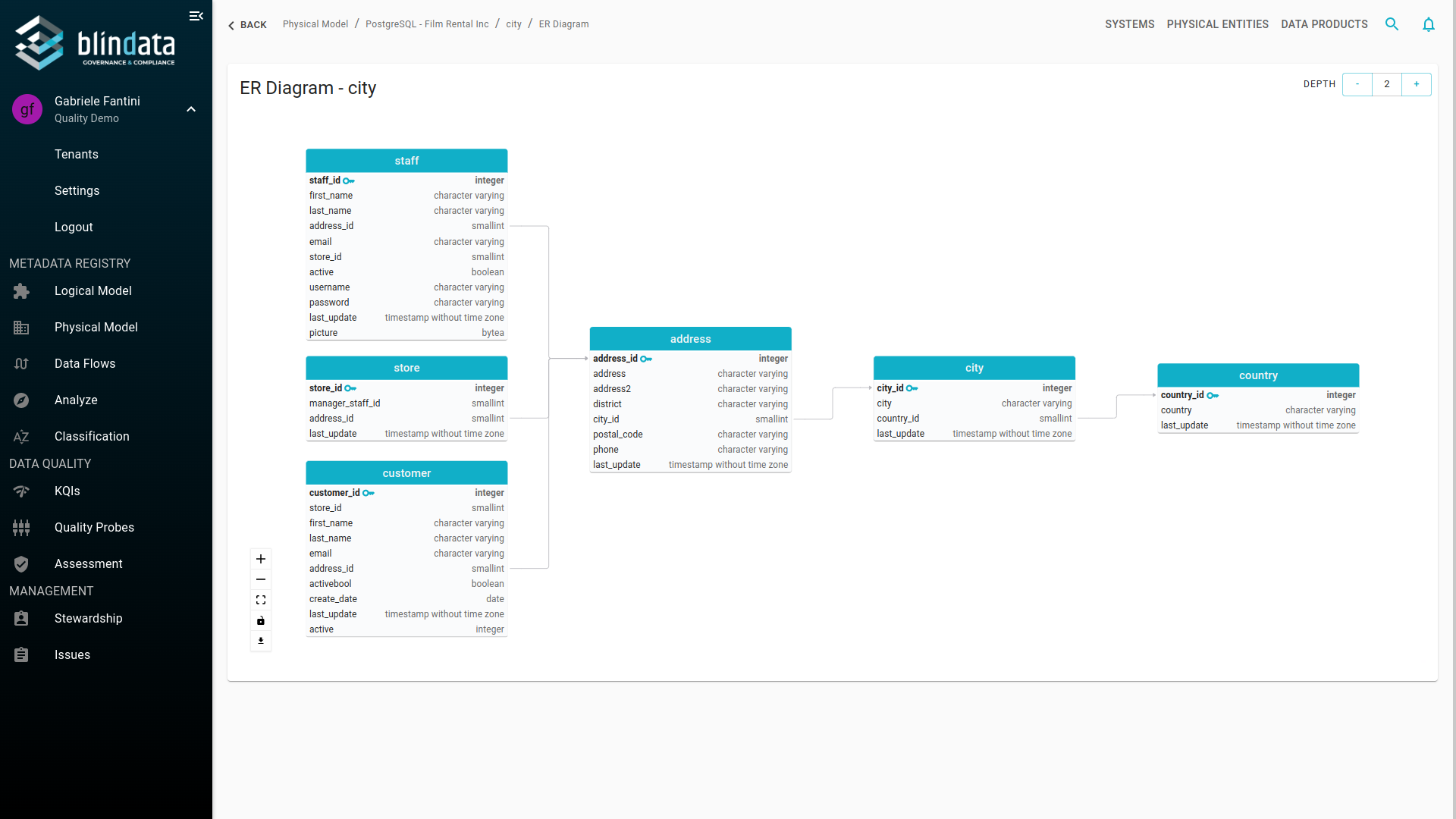This screenshot has width=1456, height=819.
Task: Click the search icon in top navigation
Action: tap(1392, 24)
